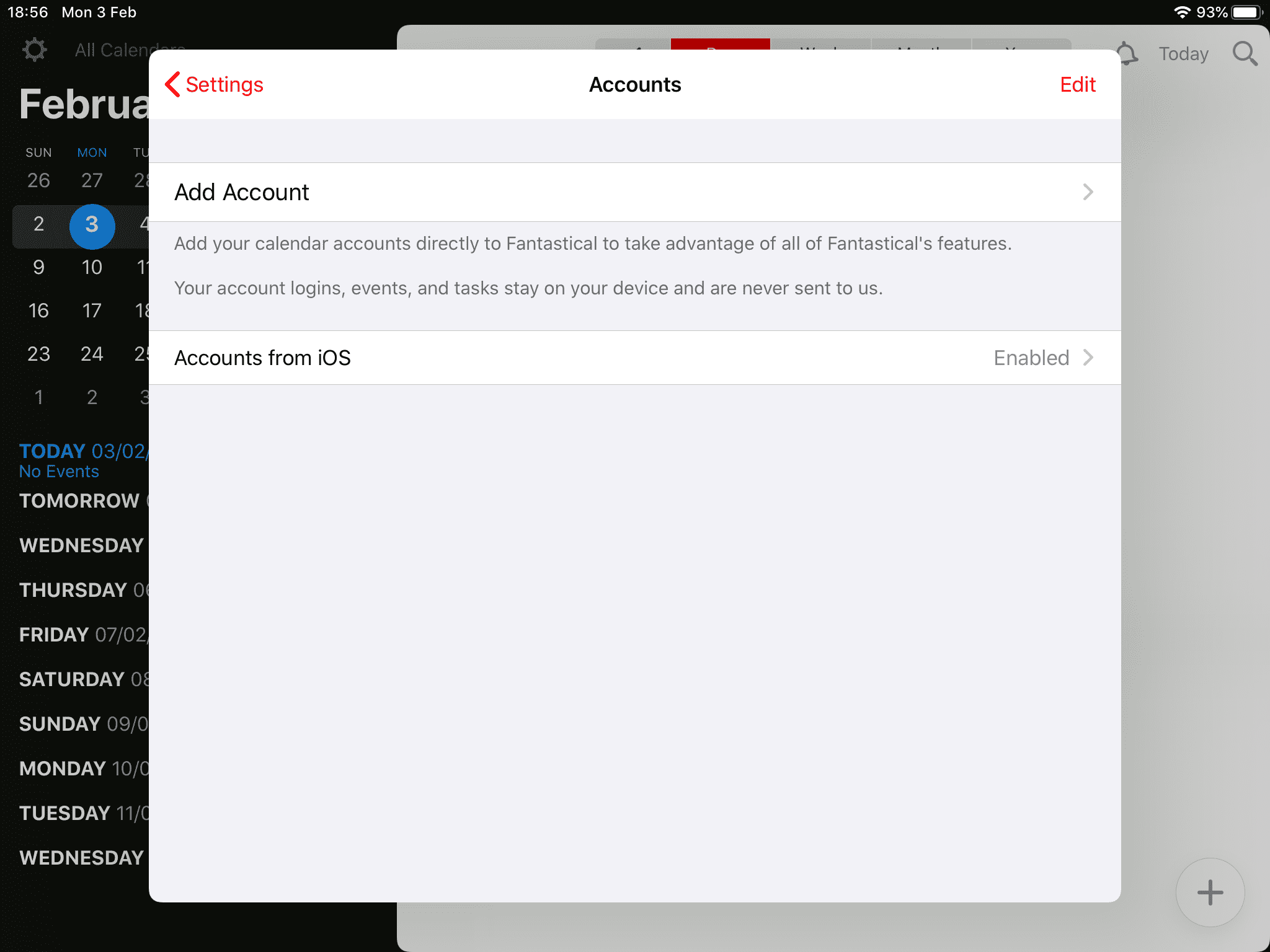Go back to Settings
Viewport: 1270px width, 952px height.
click(x=215, y=84)
